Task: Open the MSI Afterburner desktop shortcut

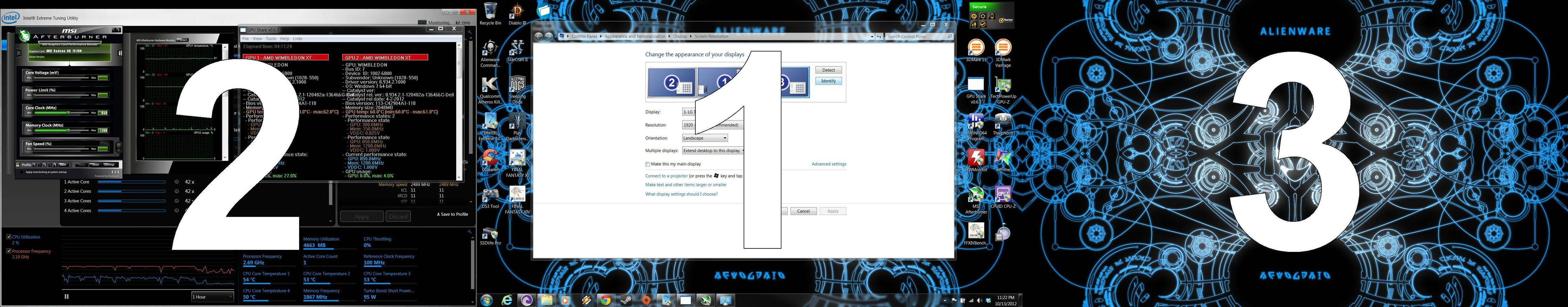Action: 976,200
